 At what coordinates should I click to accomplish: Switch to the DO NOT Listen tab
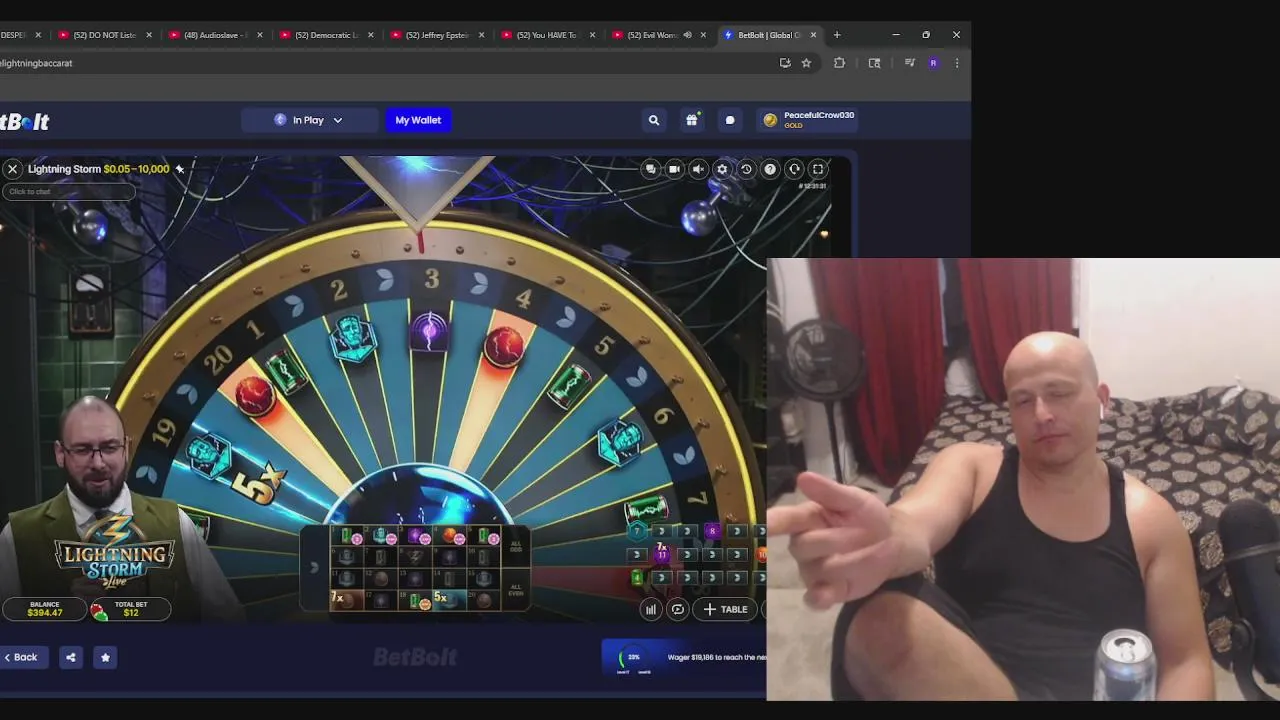[104, 35]
